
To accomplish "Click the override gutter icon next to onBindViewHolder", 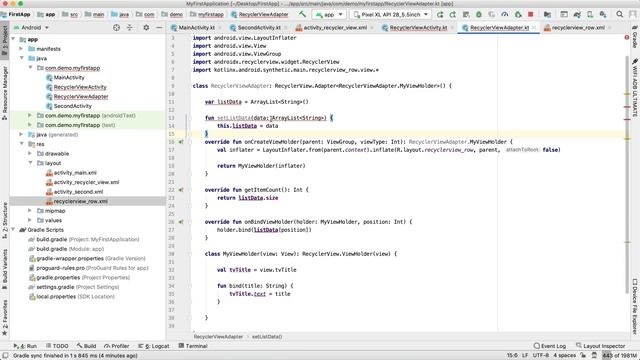I will pos(181,222).
